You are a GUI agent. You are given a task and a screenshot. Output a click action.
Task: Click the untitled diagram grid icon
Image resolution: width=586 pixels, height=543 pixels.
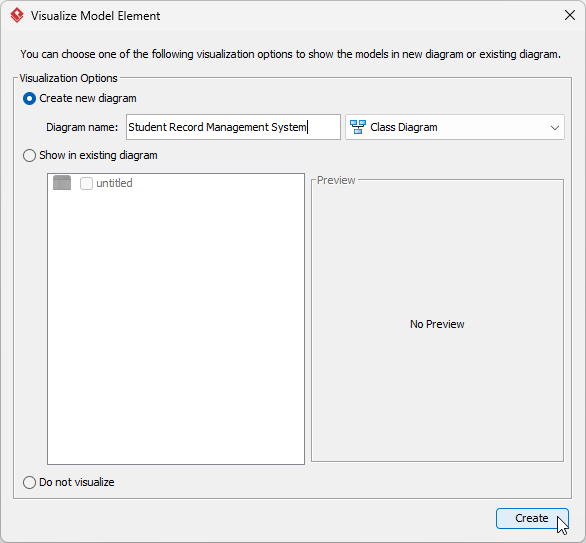tap(62, 183)
